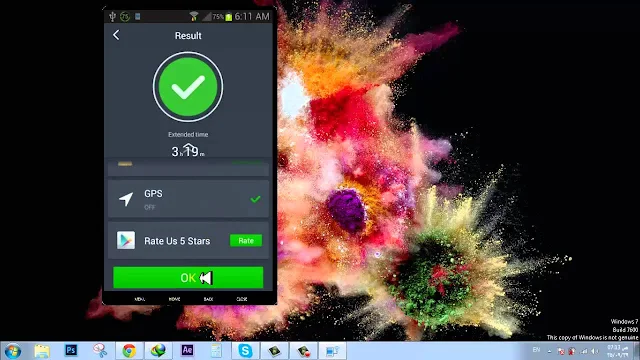640x360 pixels.
Task: Launch After Effects from the taskbar
Action: (x=187, y=350)
